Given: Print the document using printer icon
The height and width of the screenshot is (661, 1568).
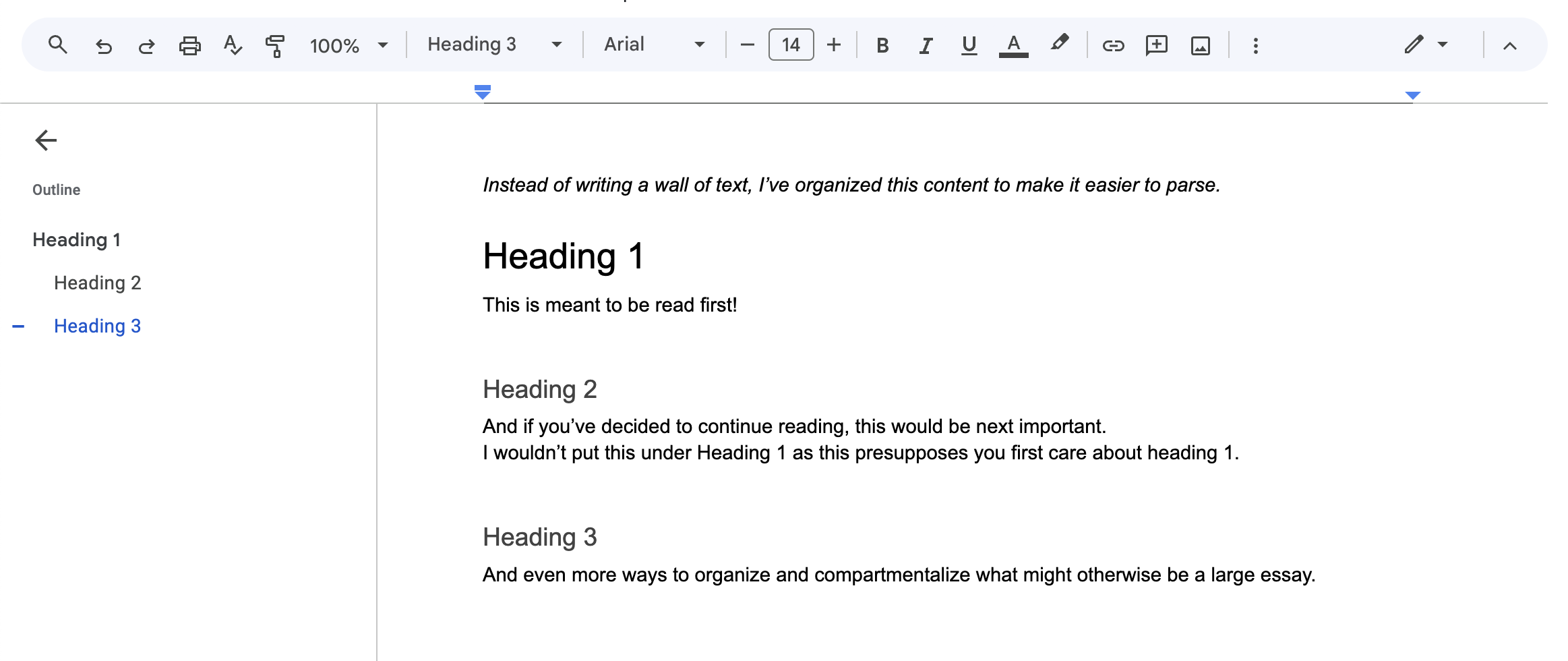Looking at the screenshot, I should pos(189,46).
